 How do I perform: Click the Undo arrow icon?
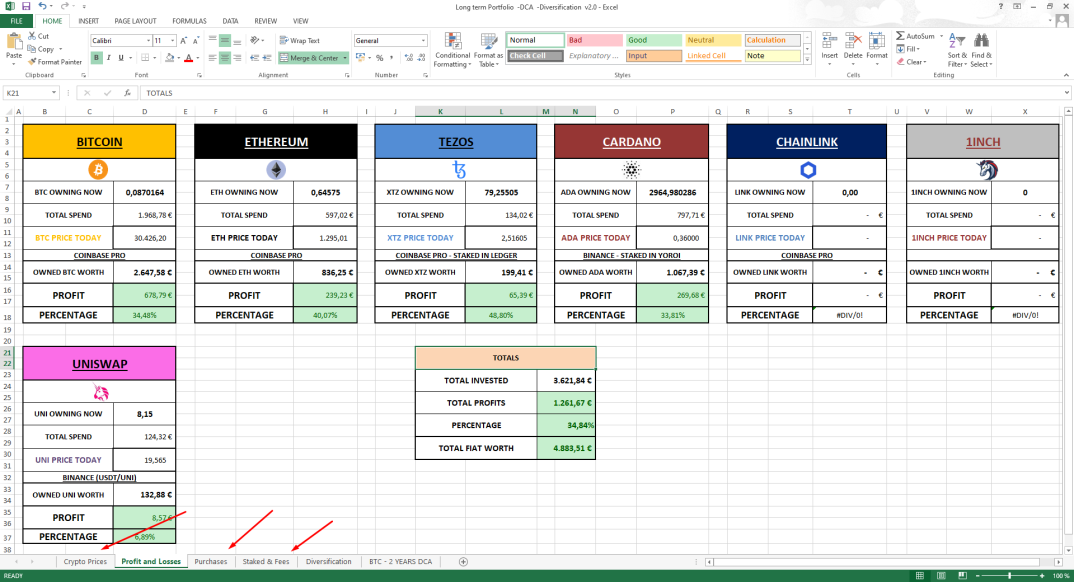(42, 6)
